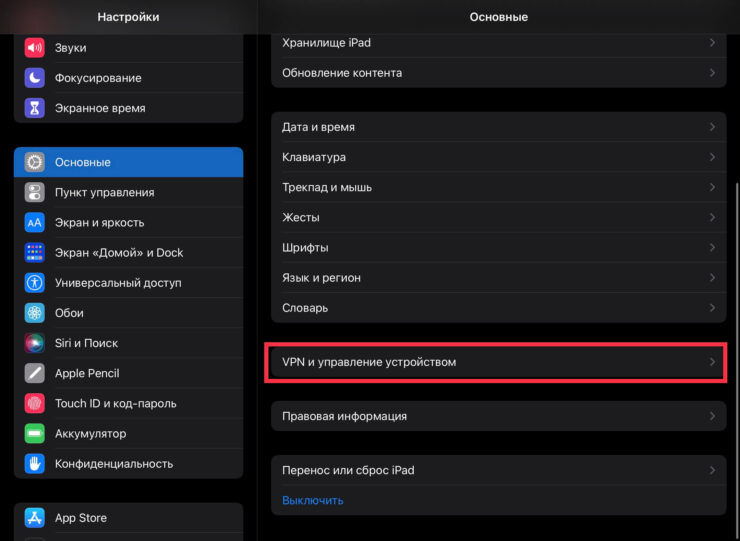Open Язык и регион row
740x541 pixels.
(498, 278)
